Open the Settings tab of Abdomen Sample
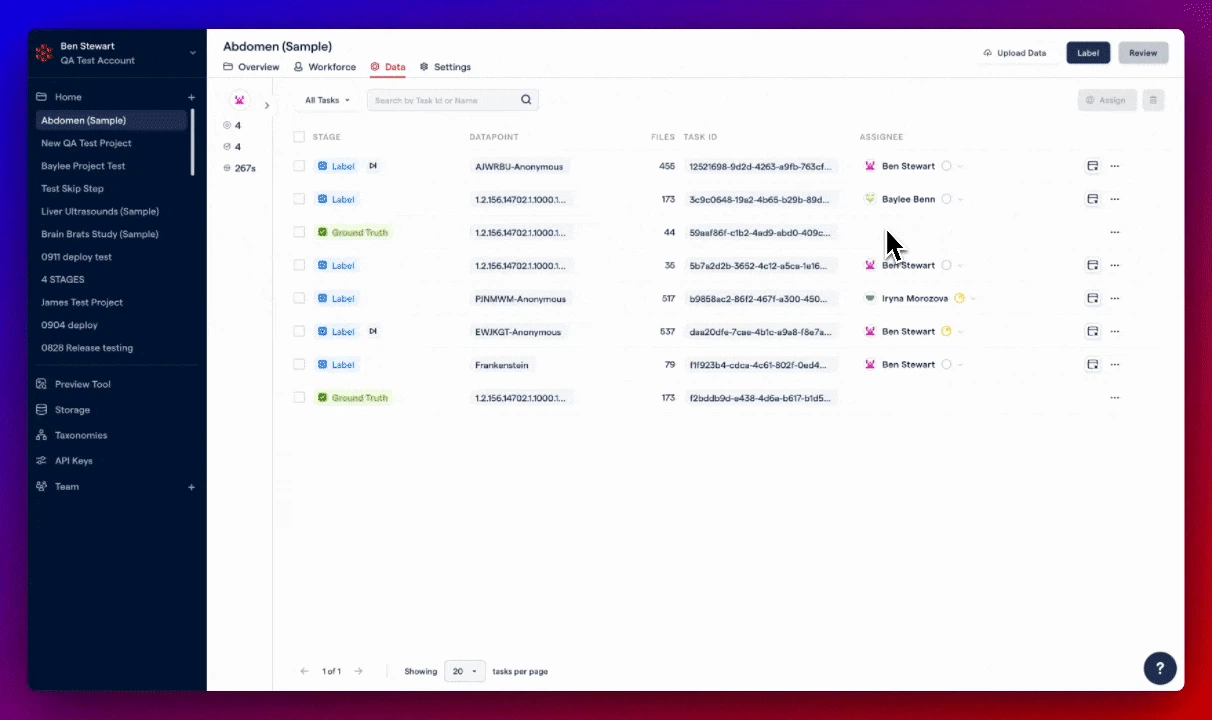 (x=445, y=67)
